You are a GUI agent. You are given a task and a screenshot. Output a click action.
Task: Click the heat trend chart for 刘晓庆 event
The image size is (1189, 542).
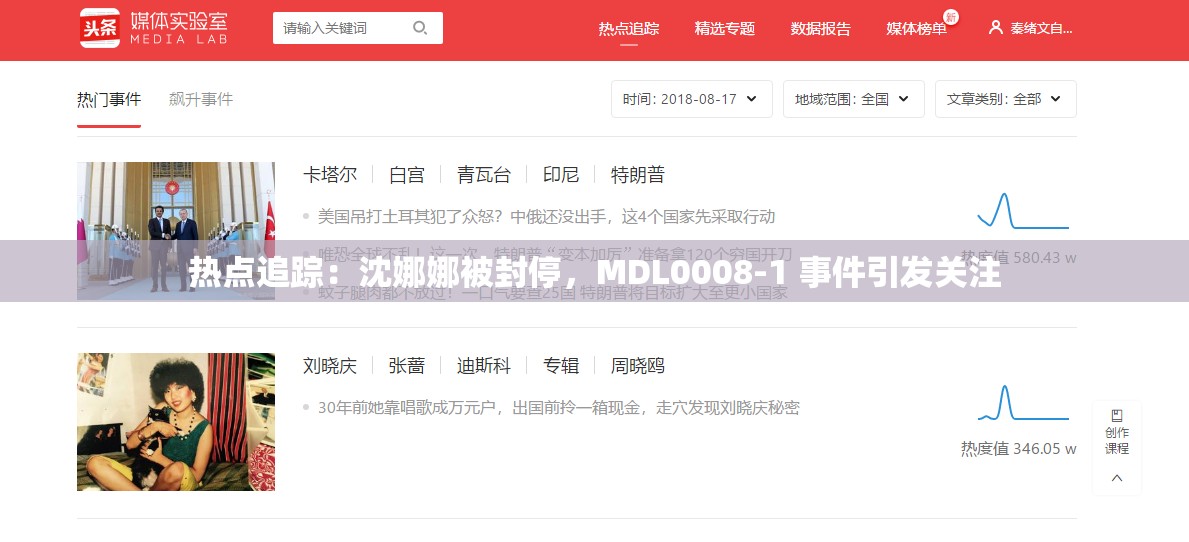pyautogui.click(x=1023, y=403)
